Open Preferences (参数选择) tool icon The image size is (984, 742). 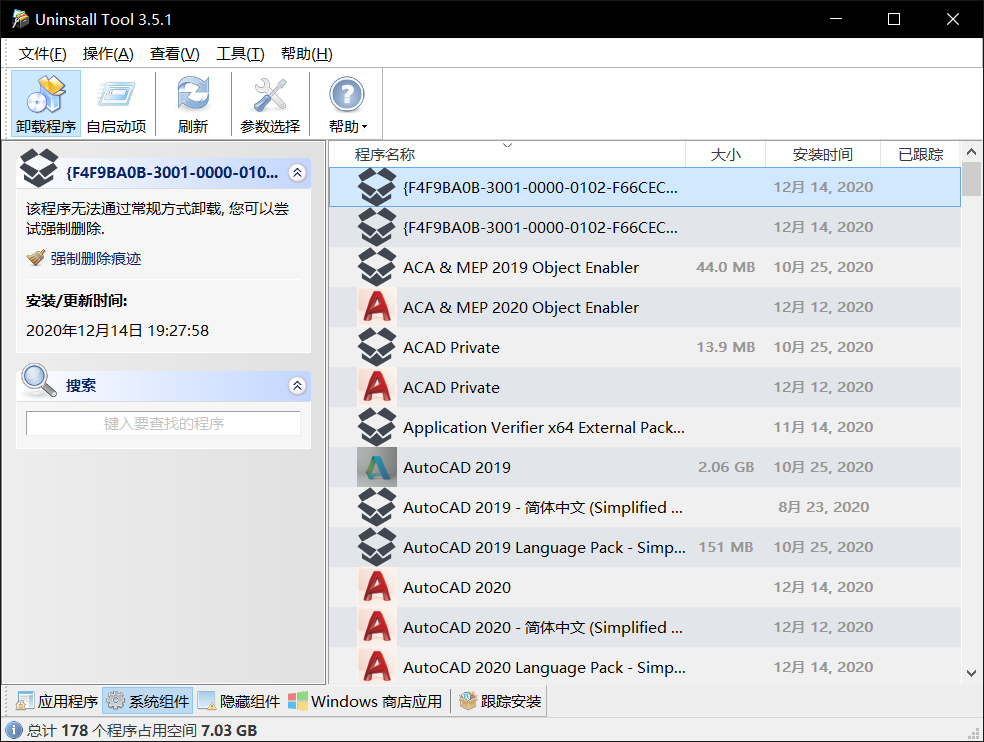coord(270,104)
